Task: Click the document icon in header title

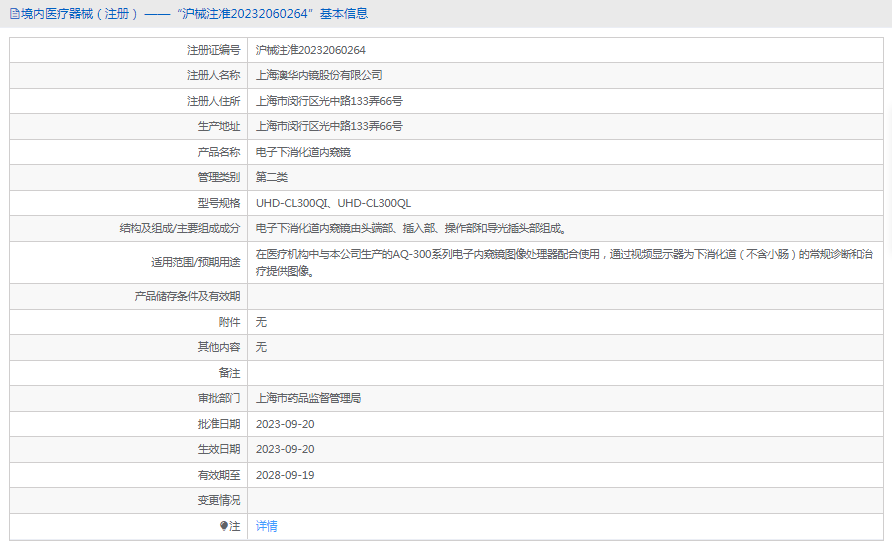Action: click(14, 14)
